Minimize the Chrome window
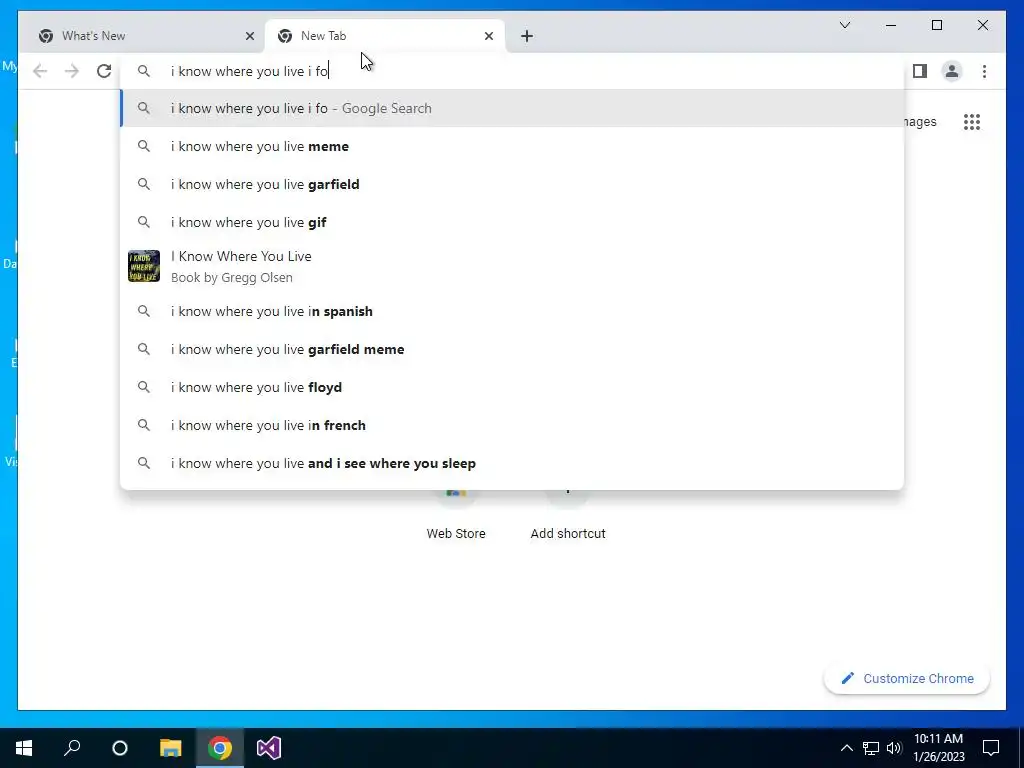The height and width of the screenshot is (768, 1024). [x=891, y=25]
